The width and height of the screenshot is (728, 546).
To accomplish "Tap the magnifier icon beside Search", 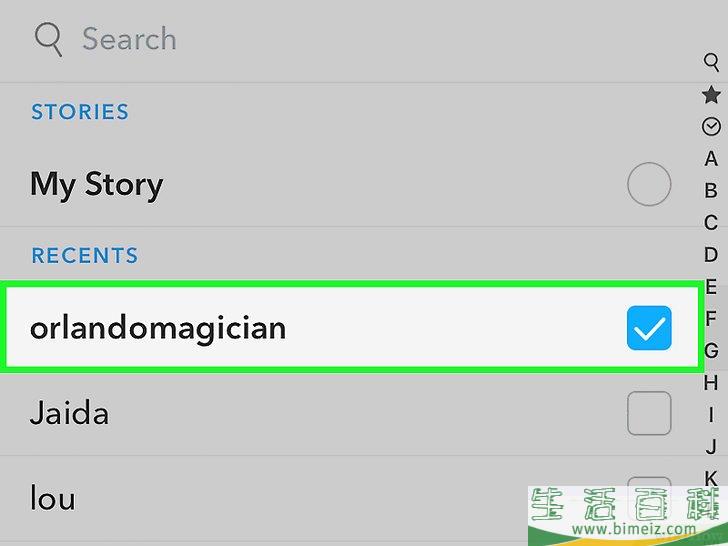I will click(48, 39).
